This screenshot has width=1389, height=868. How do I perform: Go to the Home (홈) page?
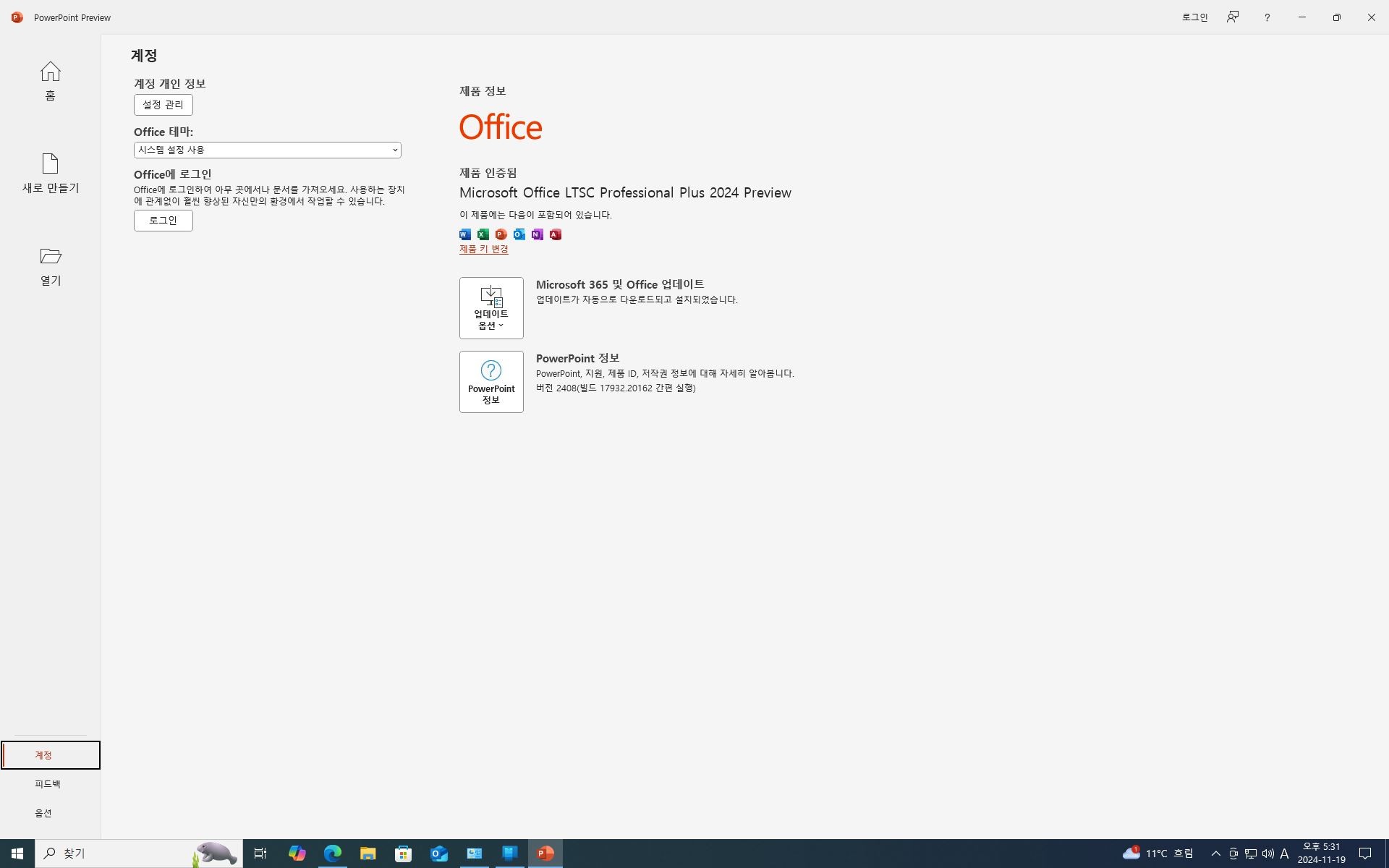50,80
